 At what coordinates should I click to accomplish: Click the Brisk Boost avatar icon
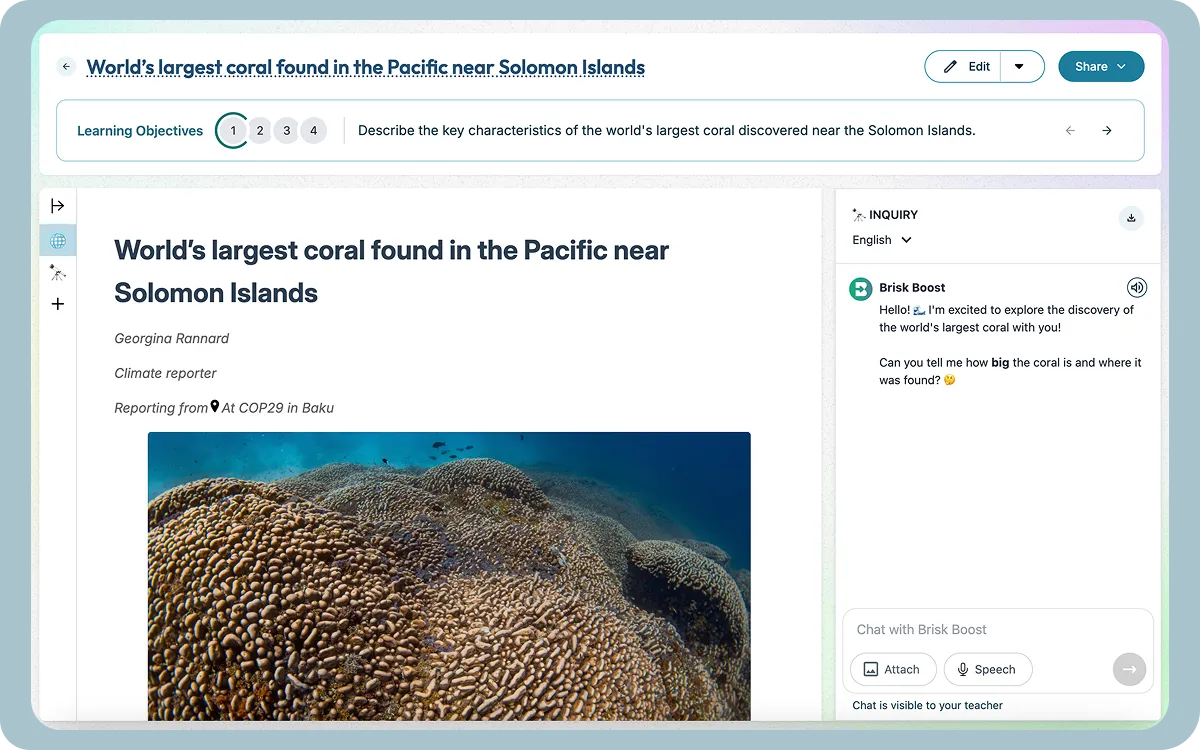click(x=860, y=289)
